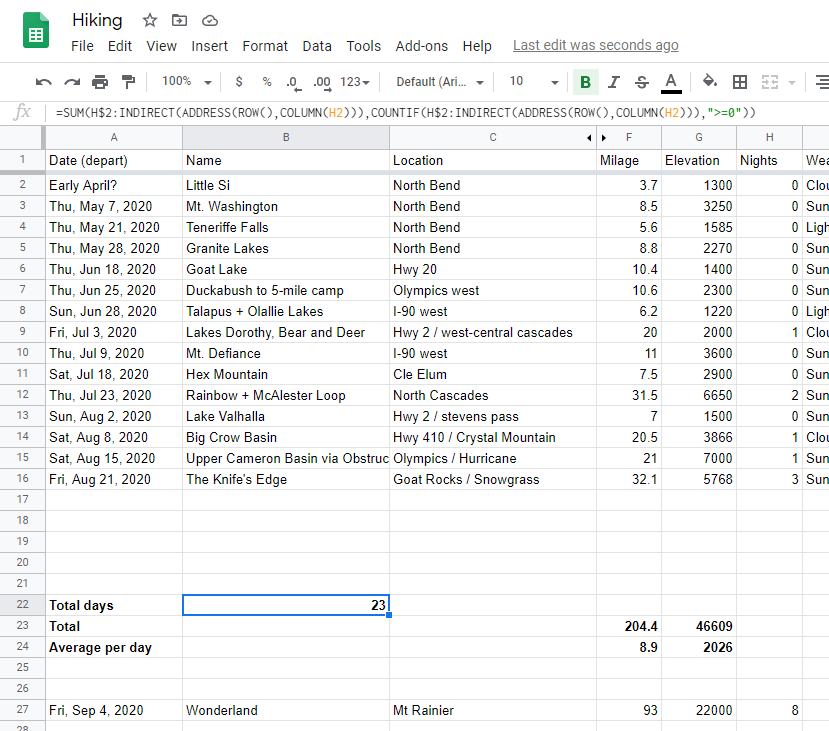
Task: Click the Google Sheets home logo
Action: click(36, 30)
